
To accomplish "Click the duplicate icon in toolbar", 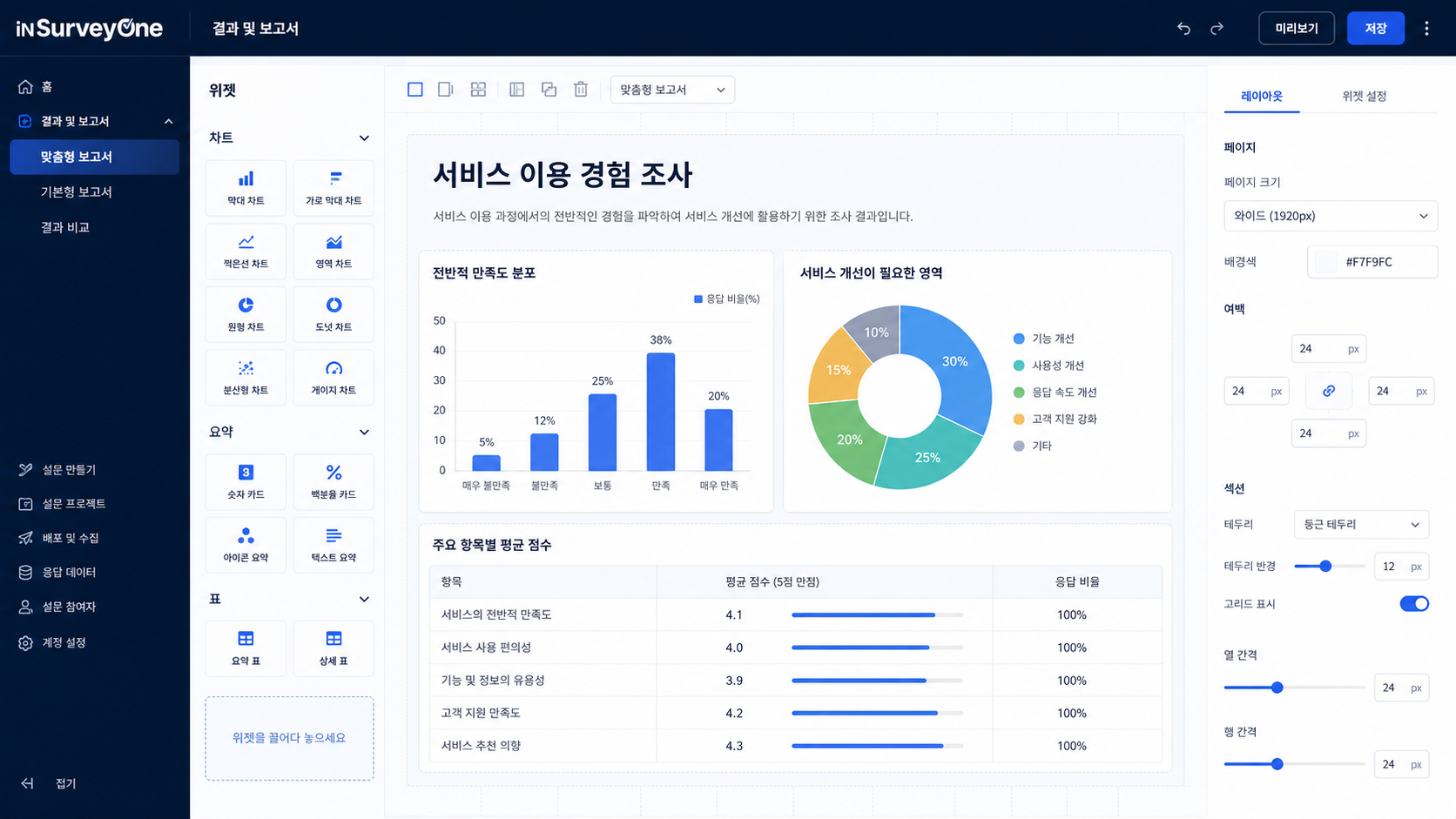I will [549, 89].
